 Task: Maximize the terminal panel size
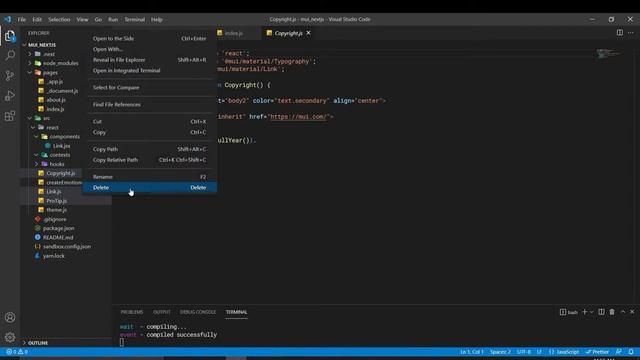pos(623,312)
